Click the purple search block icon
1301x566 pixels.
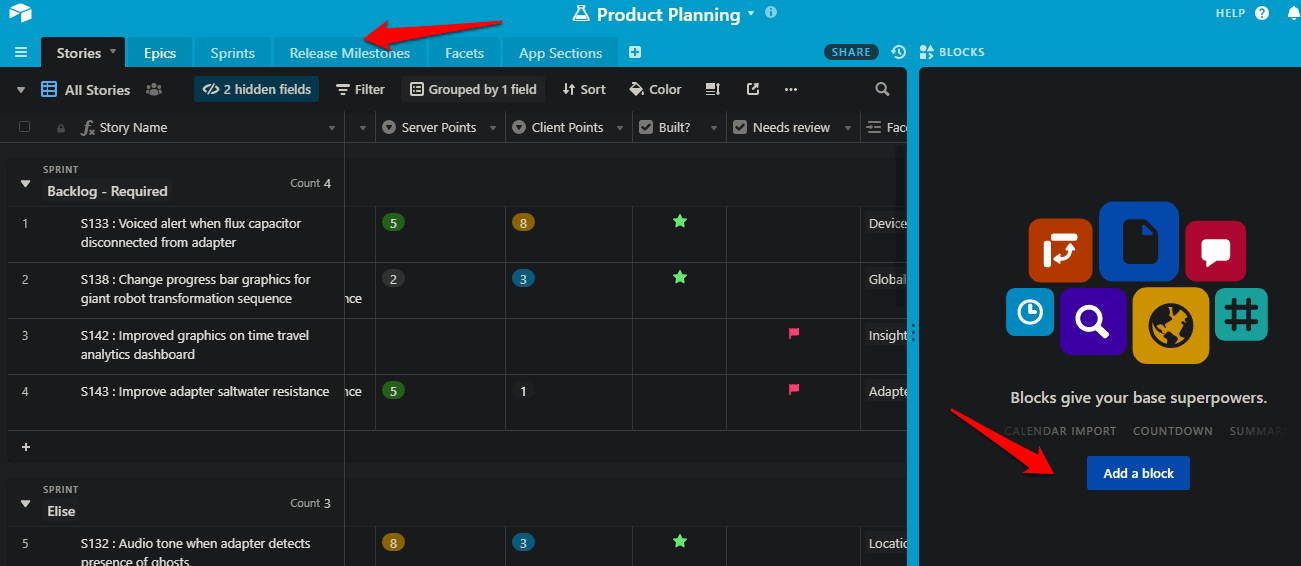click(x=1093, y=322)
